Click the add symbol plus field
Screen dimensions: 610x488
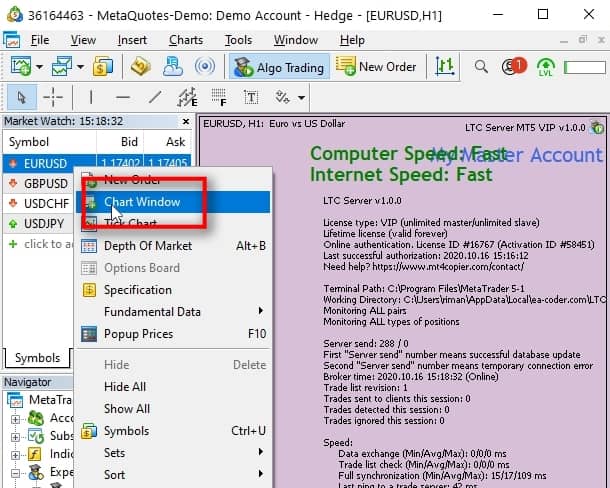pyautogui.click(x=39, y=244)
